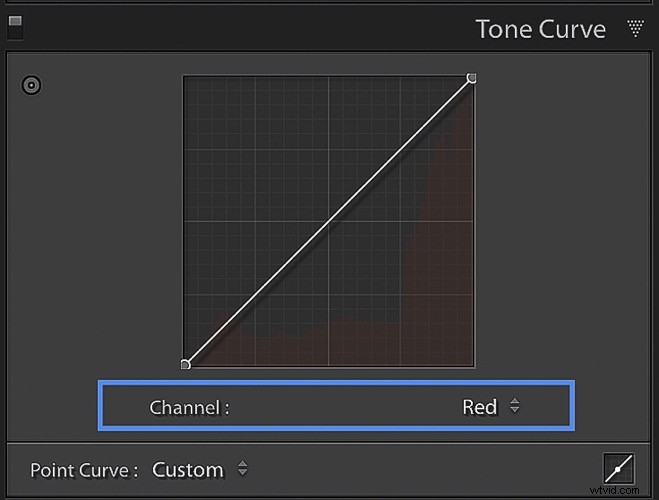This screenshot has height=500, width=659.
Task: Click the "Channel :" label
Action: [190, 407]
